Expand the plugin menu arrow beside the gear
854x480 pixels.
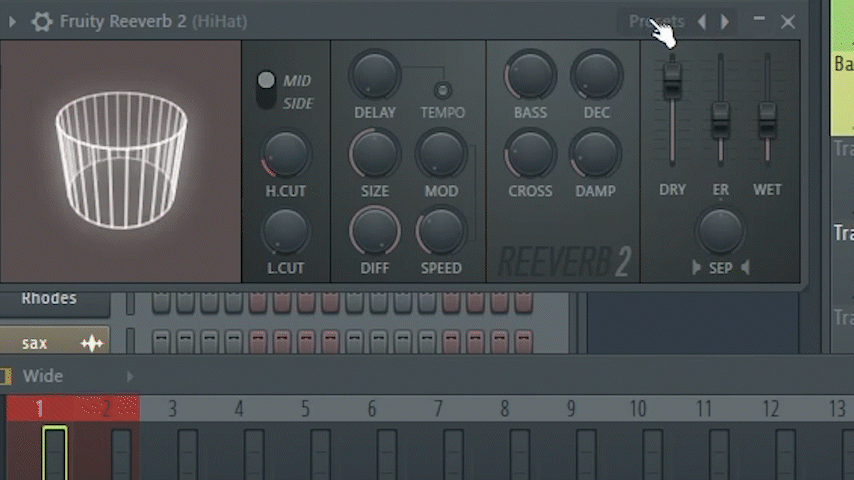12,22
